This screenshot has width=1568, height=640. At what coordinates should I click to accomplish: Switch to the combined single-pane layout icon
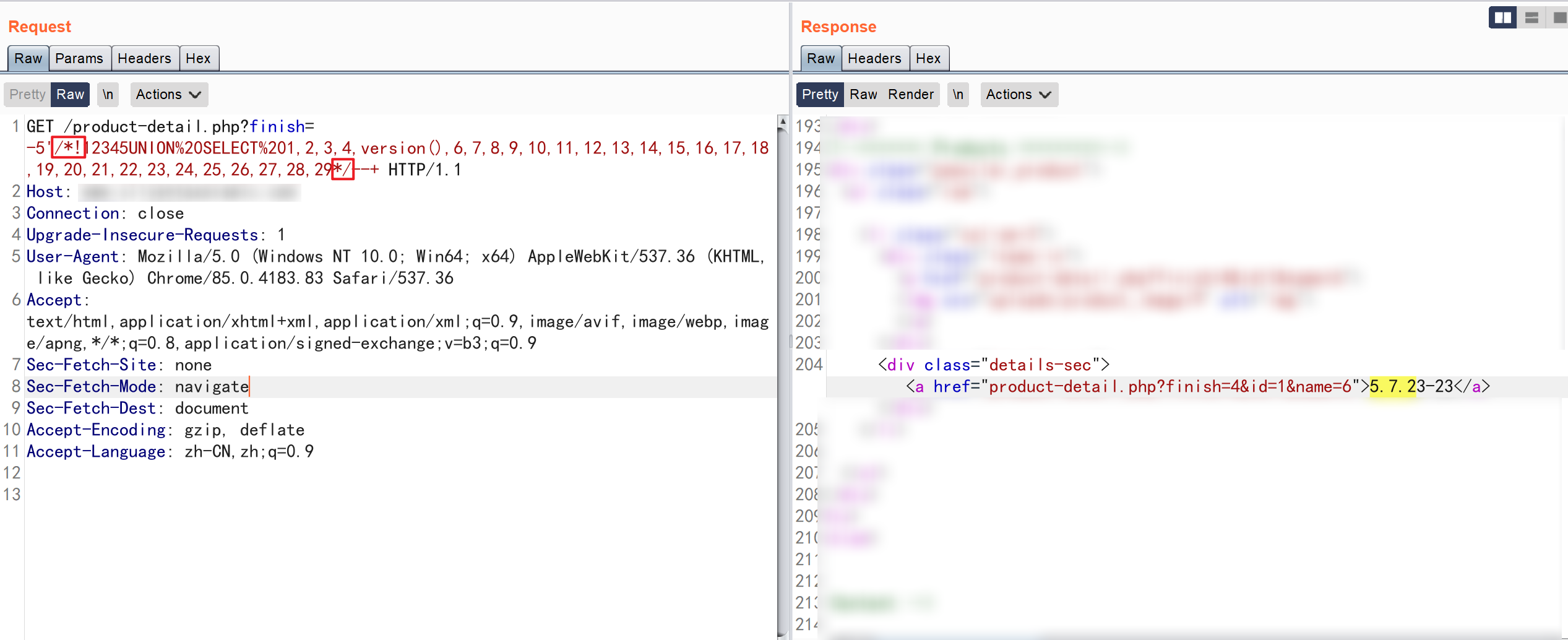pyautogui.click(x=1558, y=17)
